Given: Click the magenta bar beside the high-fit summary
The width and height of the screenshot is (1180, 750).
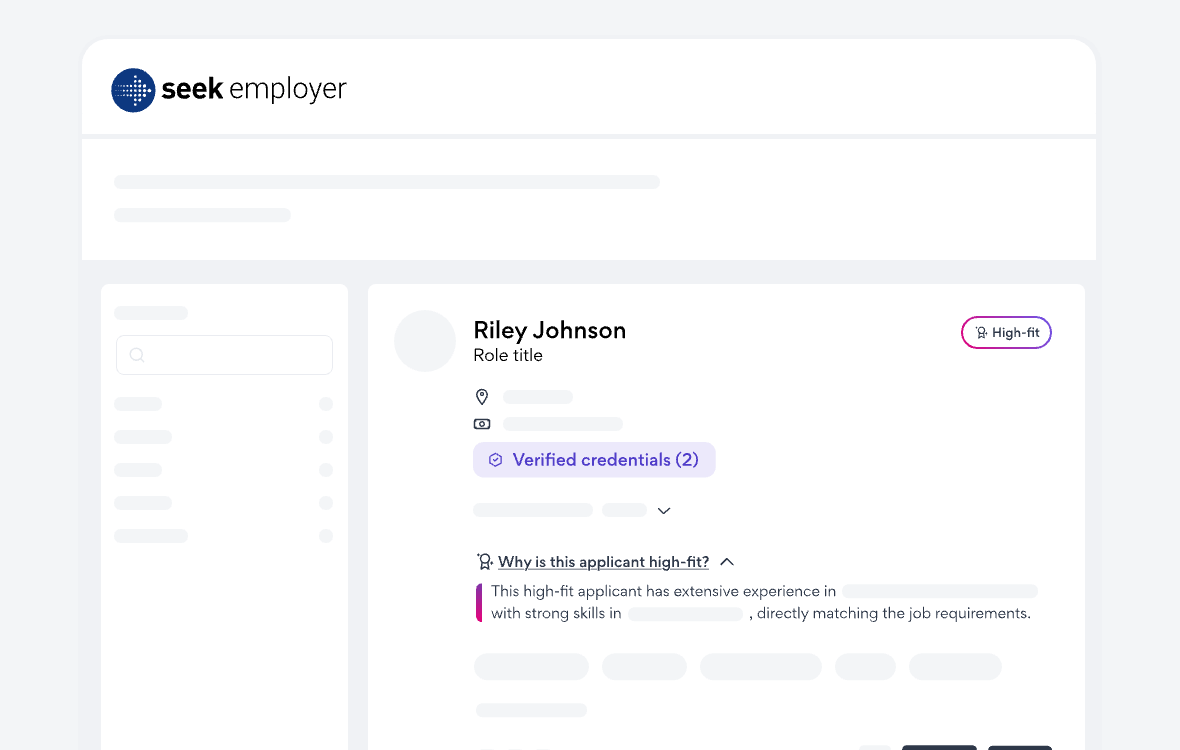Looking at the screenshot, I should (479, 603).
